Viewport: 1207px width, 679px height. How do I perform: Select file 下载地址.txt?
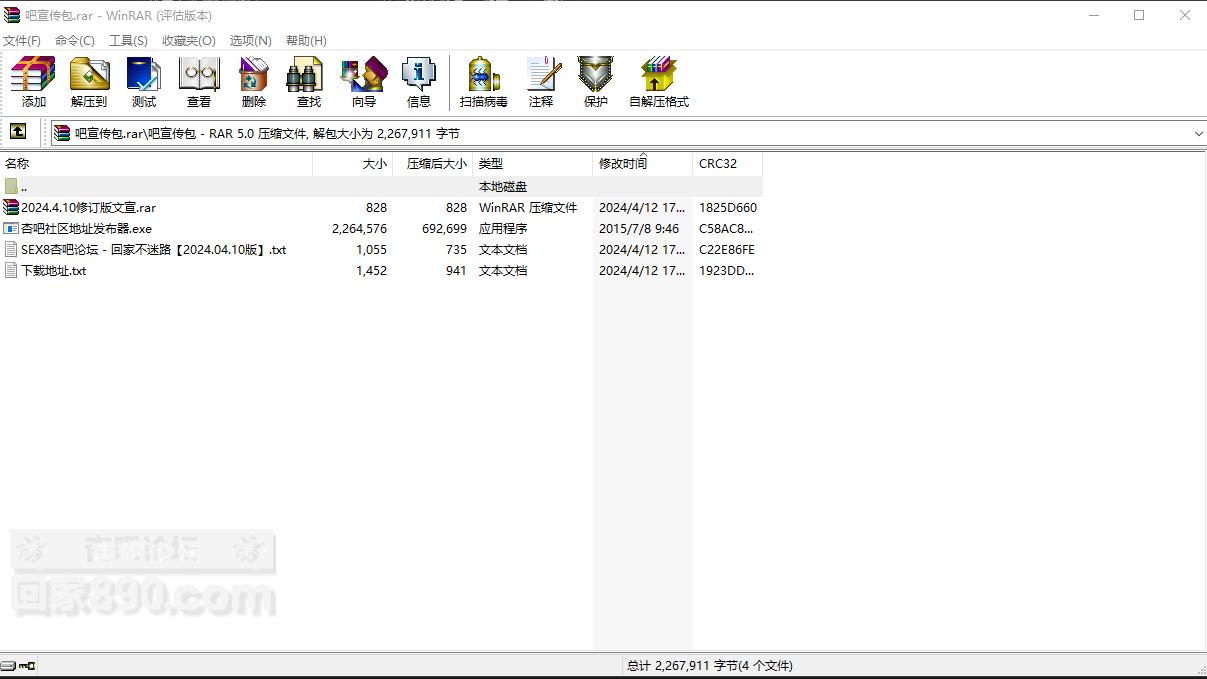click(53, 270)
